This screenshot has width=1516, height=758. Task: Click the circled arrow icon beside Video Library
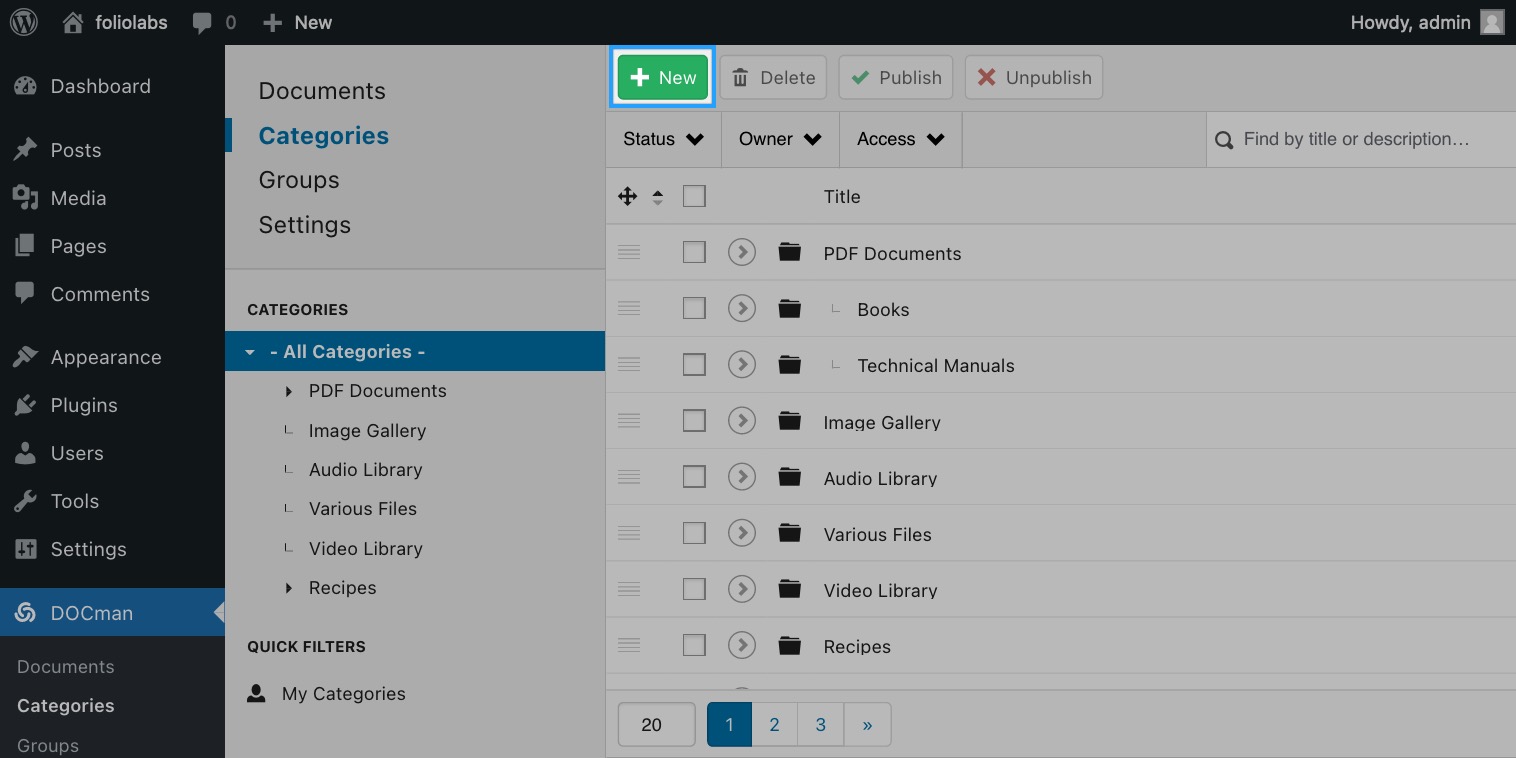pyautogui.click(x=741, y=589)
